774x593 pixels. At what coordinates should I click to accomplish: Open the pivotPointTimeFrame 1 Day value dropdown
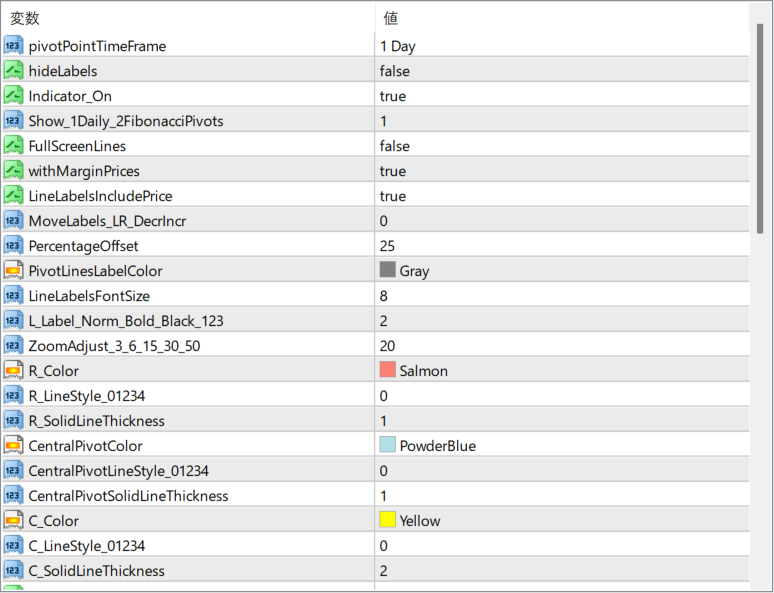(560, 46)
